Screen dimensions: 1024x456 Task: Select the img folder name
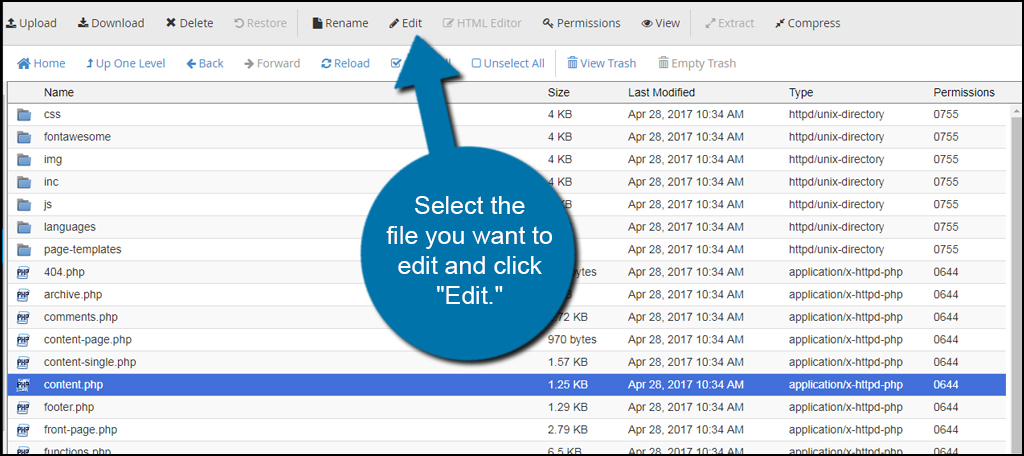coord(53,159)
